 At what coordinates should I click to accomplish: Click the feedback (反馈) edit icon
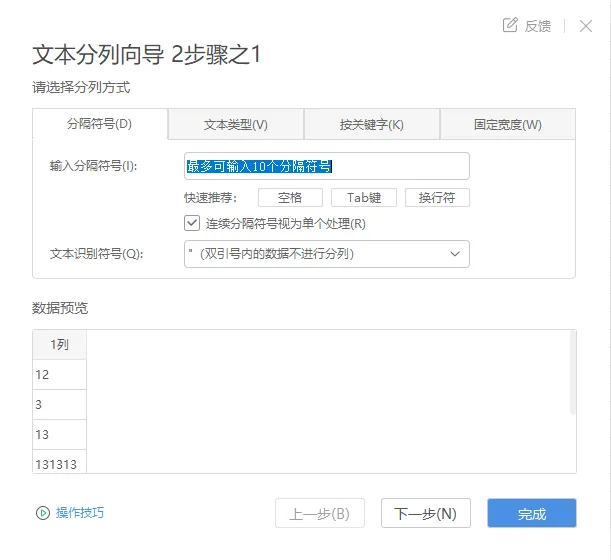click(x=510, y=25)
